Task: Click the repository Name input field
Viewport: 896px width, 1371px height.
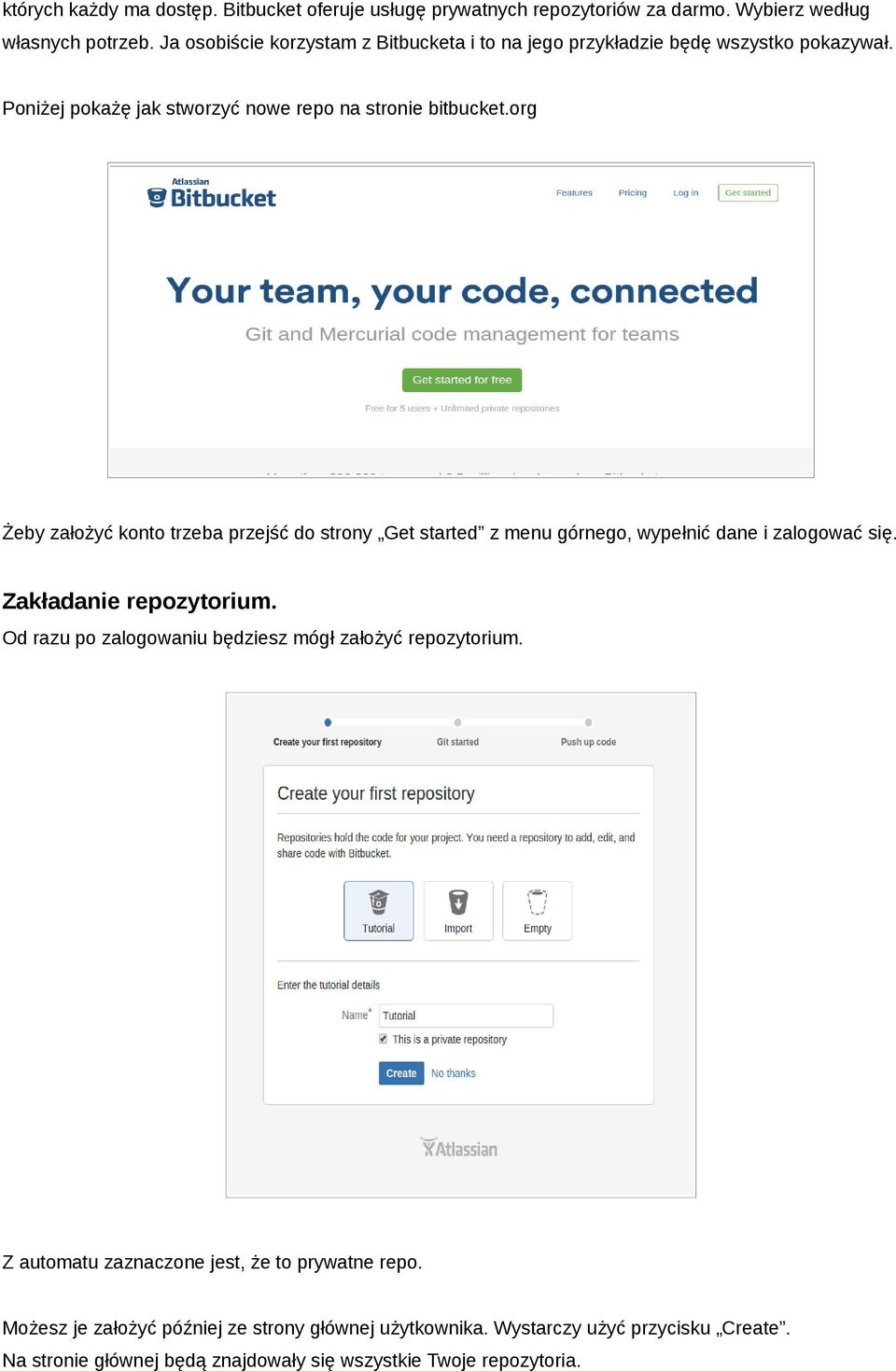Action: [466, 1015]
